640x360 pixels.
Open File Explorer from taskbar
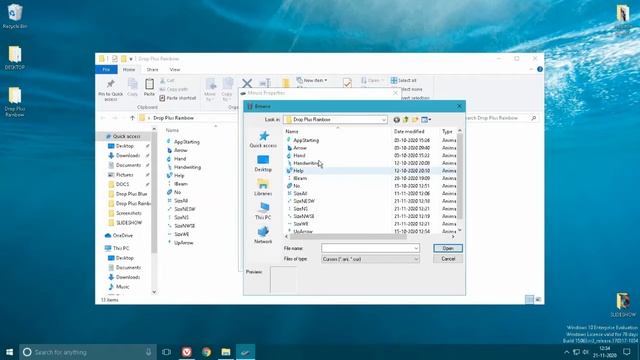pyautogui.click(x=226, y=352)
